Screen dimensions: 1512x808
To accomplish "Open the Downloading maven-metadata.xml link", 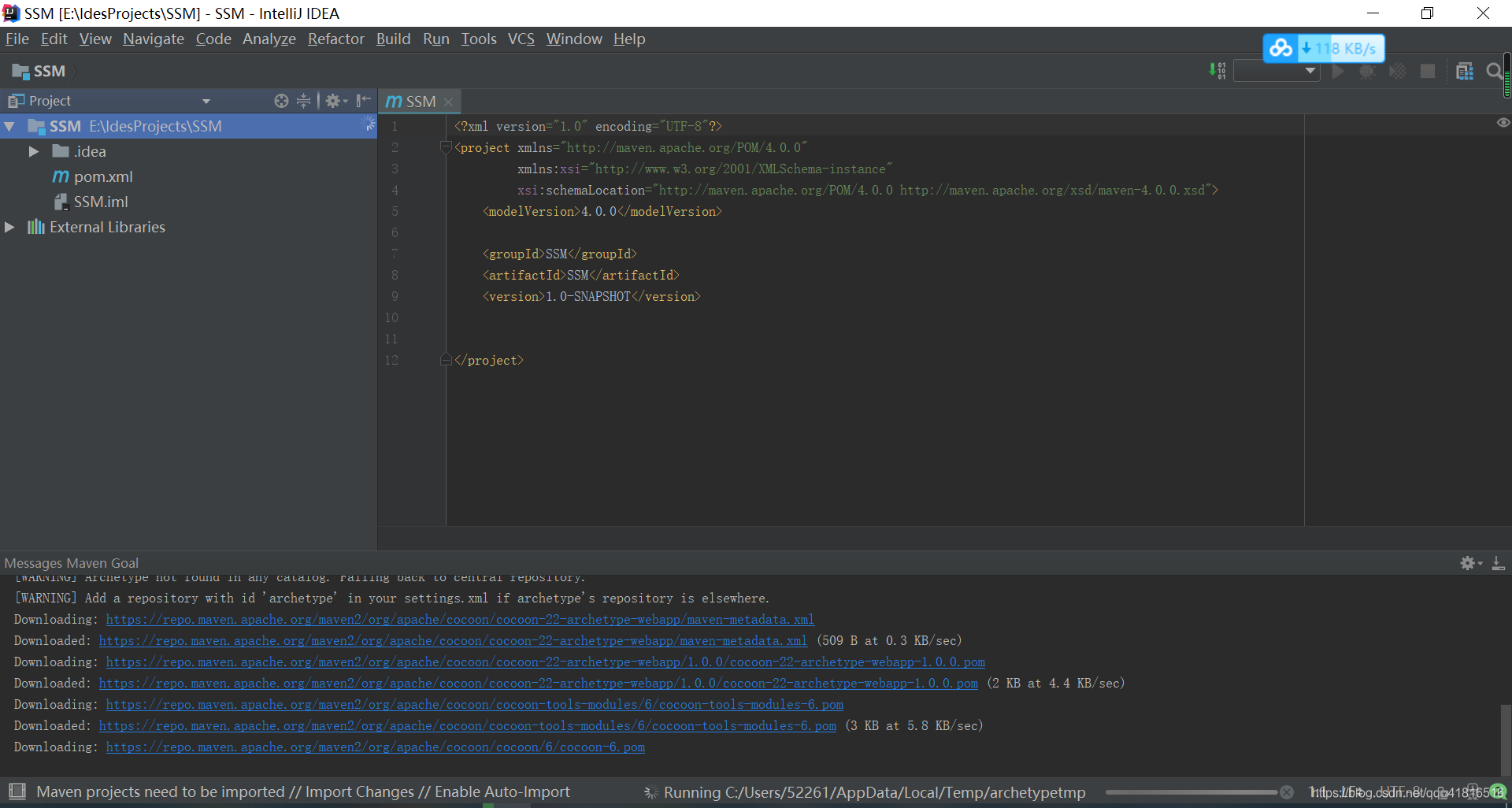I will pyautogui.click(x=460, y=619).
